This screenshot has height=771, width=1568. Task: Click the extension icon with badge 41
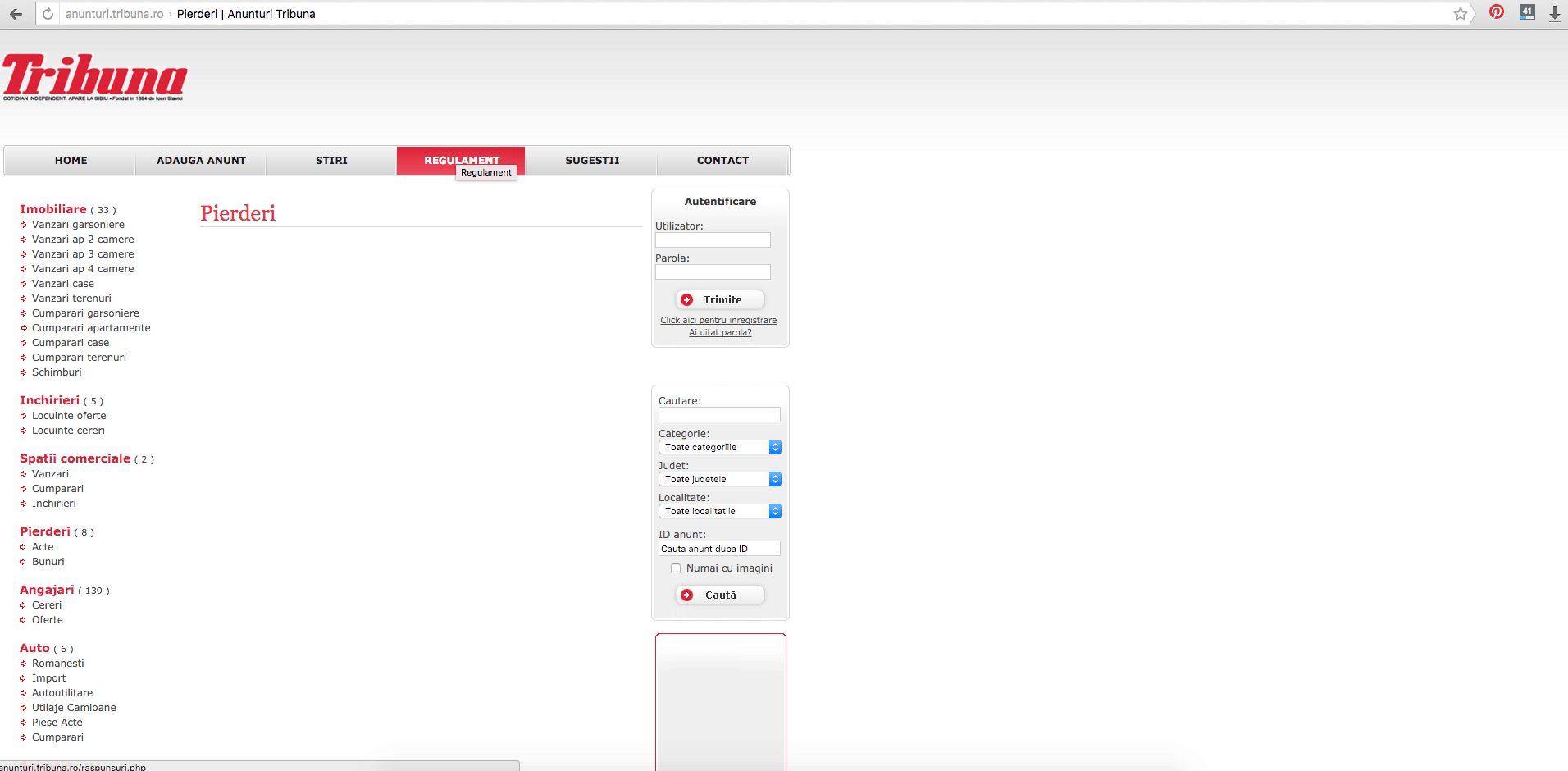point(1526,12)
